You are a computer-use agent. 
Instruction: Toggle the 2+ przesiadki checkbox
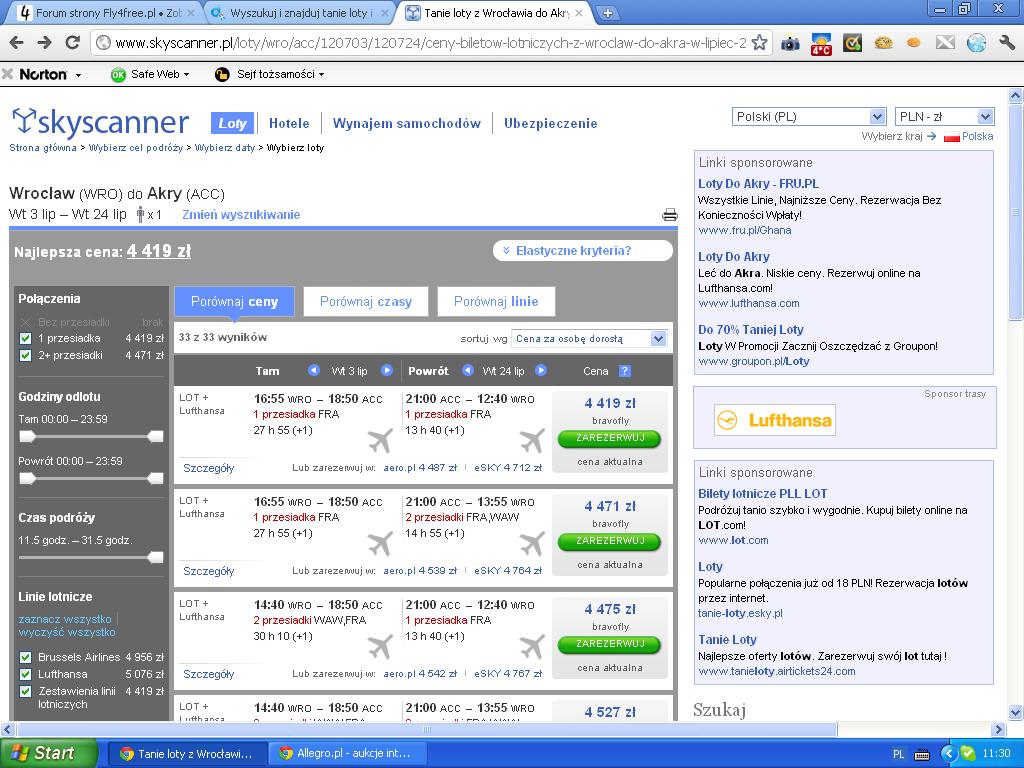click(25, 355)
